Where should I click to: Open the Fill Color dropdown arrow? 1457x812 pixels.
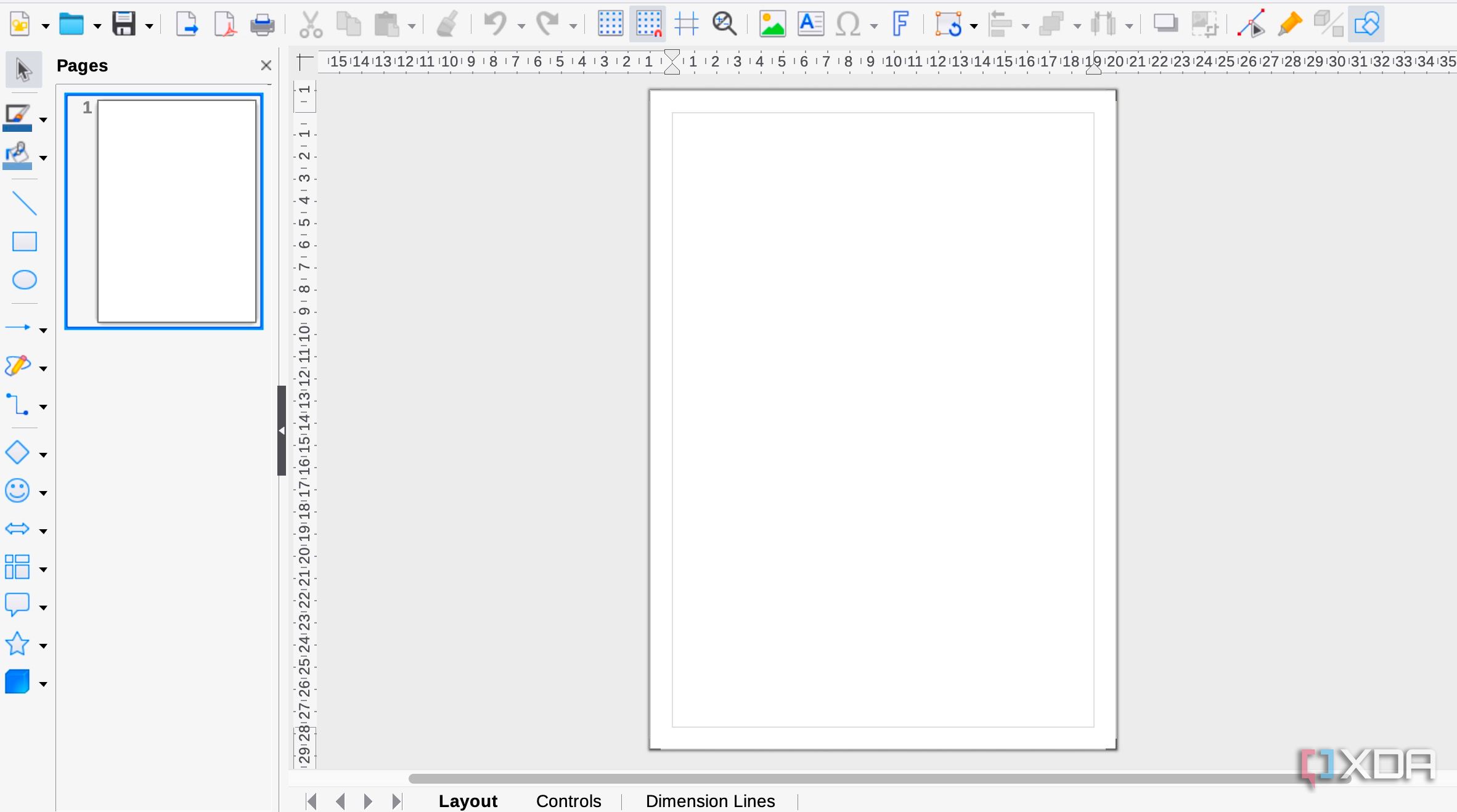(x=43, y=158)
